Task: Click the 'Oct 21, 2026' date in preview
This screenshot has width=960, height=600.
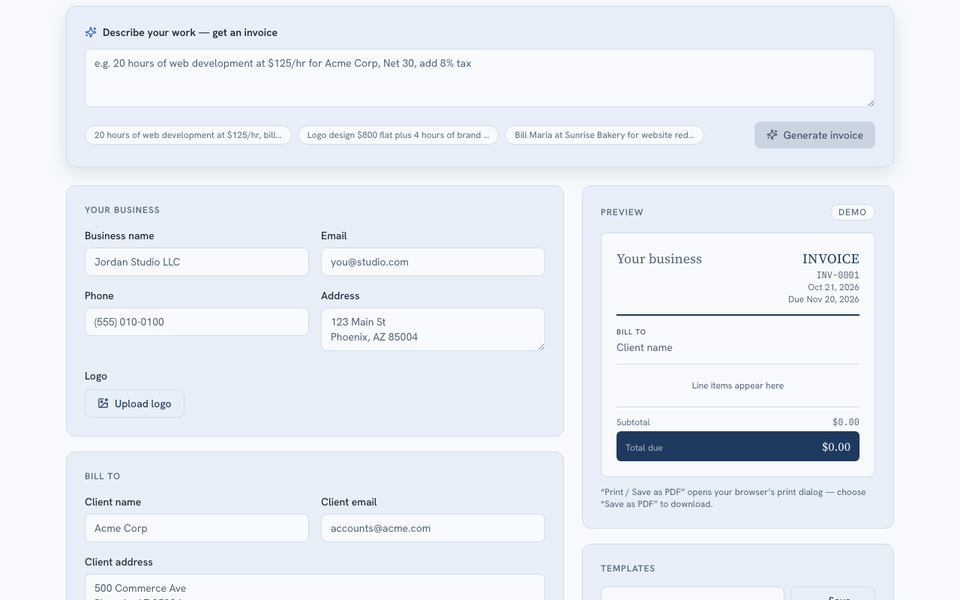Action: pos(833,287)
